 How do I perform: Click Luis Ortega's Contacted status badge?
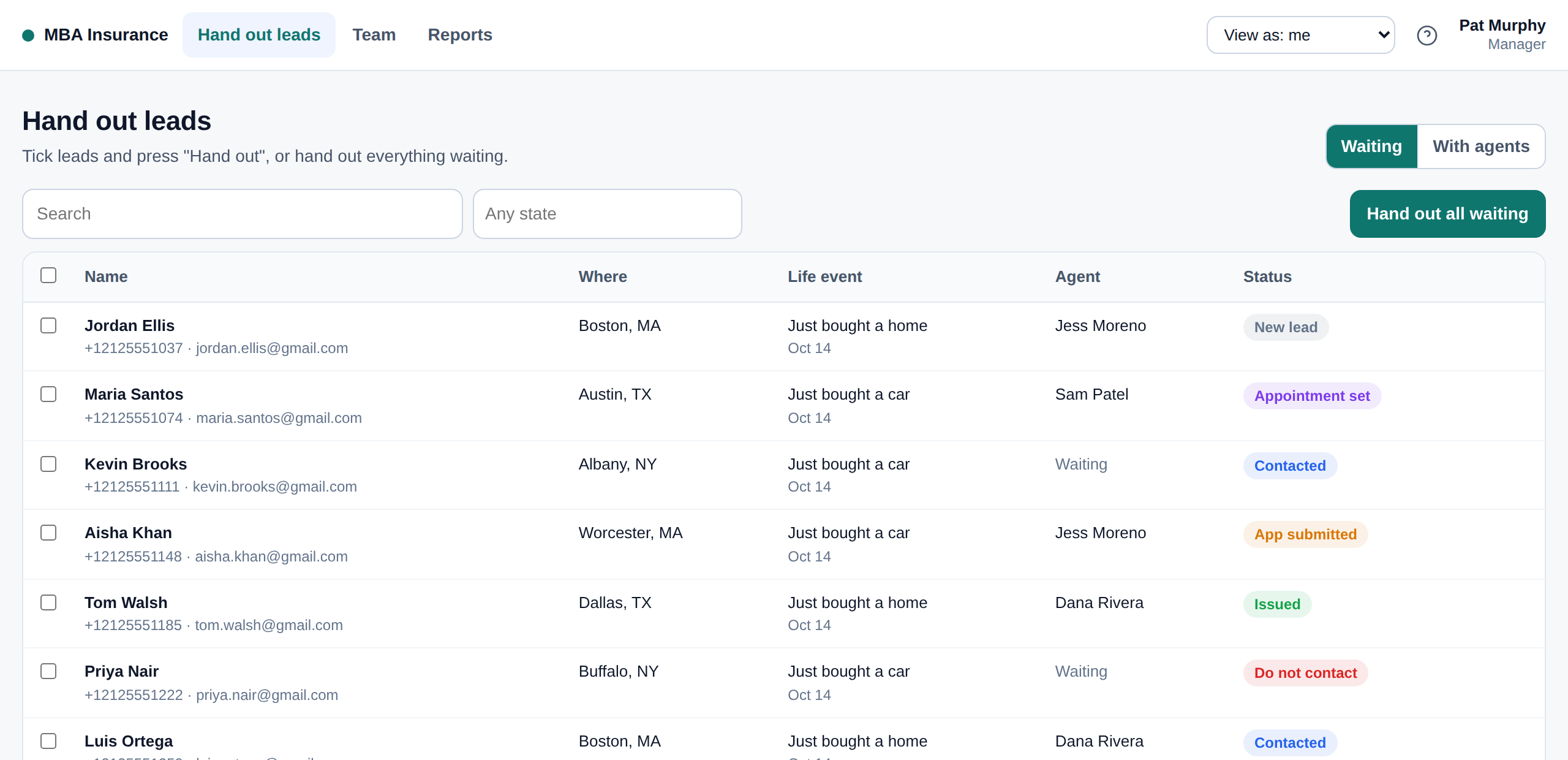pos(1290,743)
